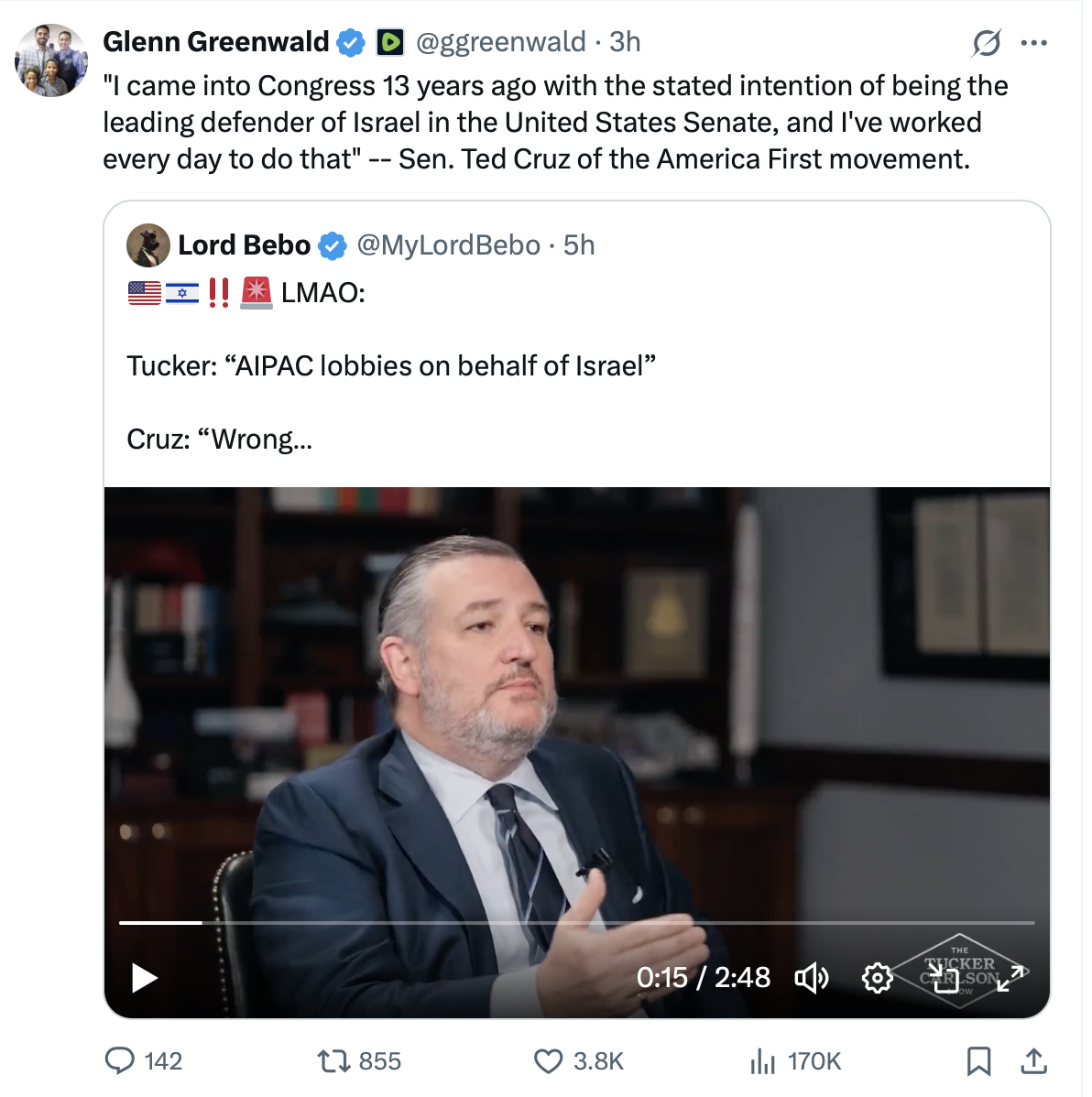
Task: Bookmark this post
Action: (x=978, y=1060)
